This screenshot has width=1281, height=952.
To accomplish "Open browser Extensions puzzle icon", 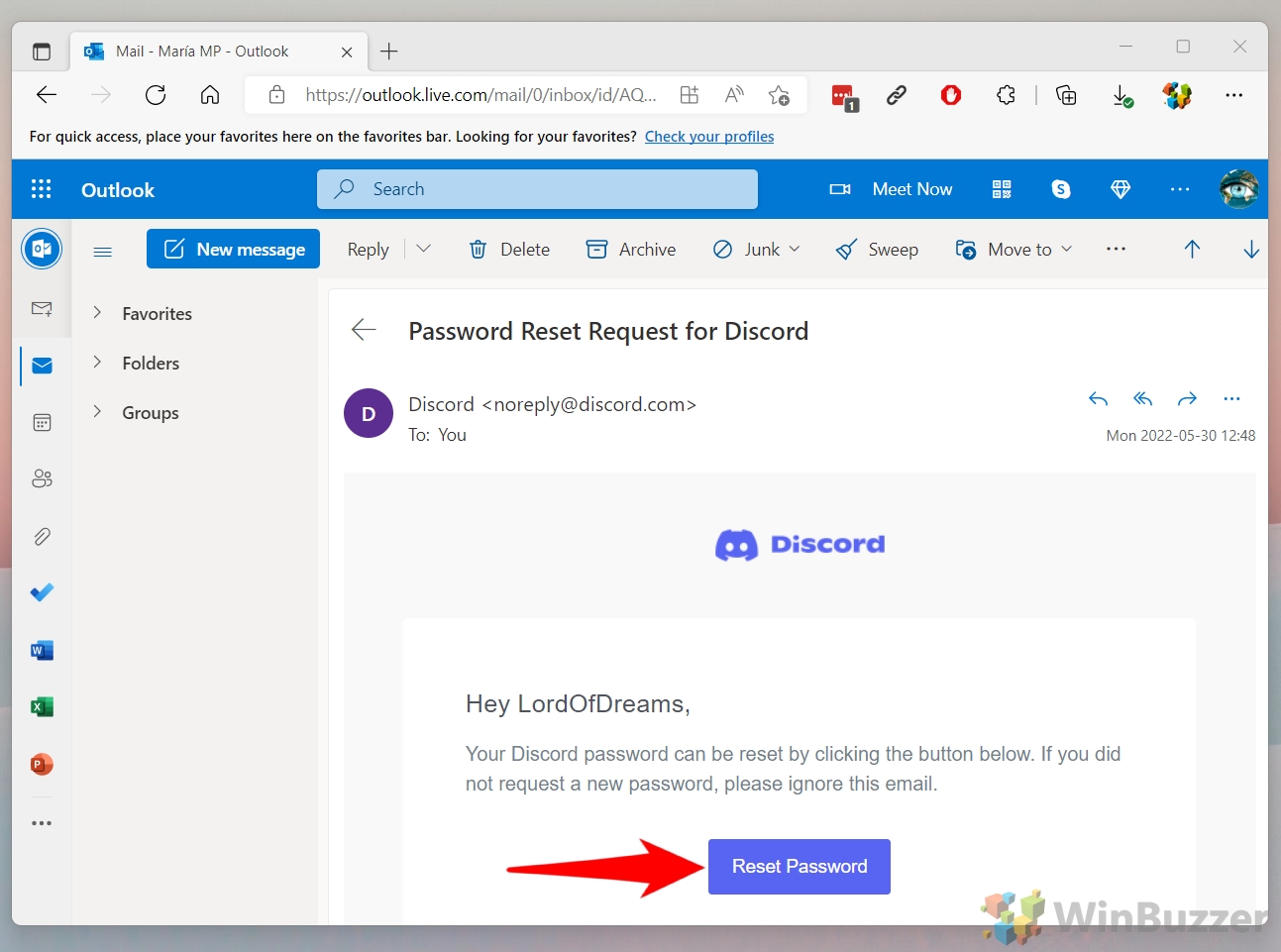I will pyautogui.click(x=1006, y=95).
